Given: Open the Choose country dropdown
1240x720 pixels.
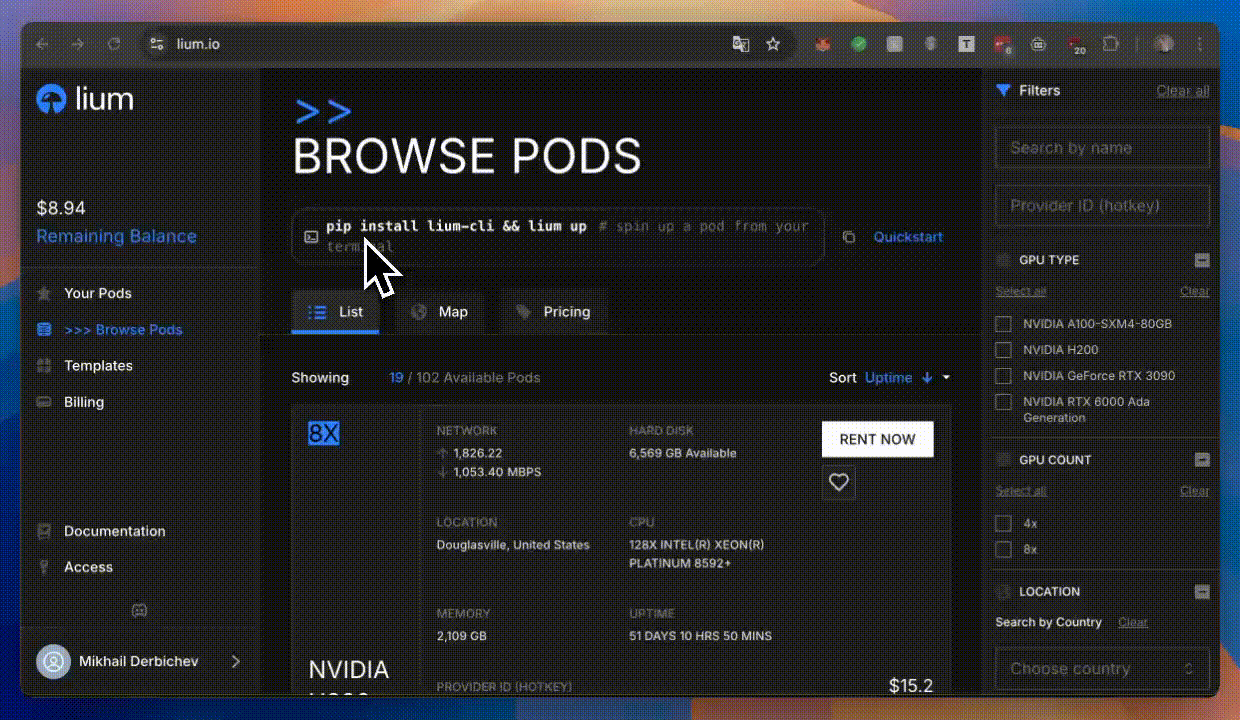Looking at the screenshot, I should click(1102, 668).
